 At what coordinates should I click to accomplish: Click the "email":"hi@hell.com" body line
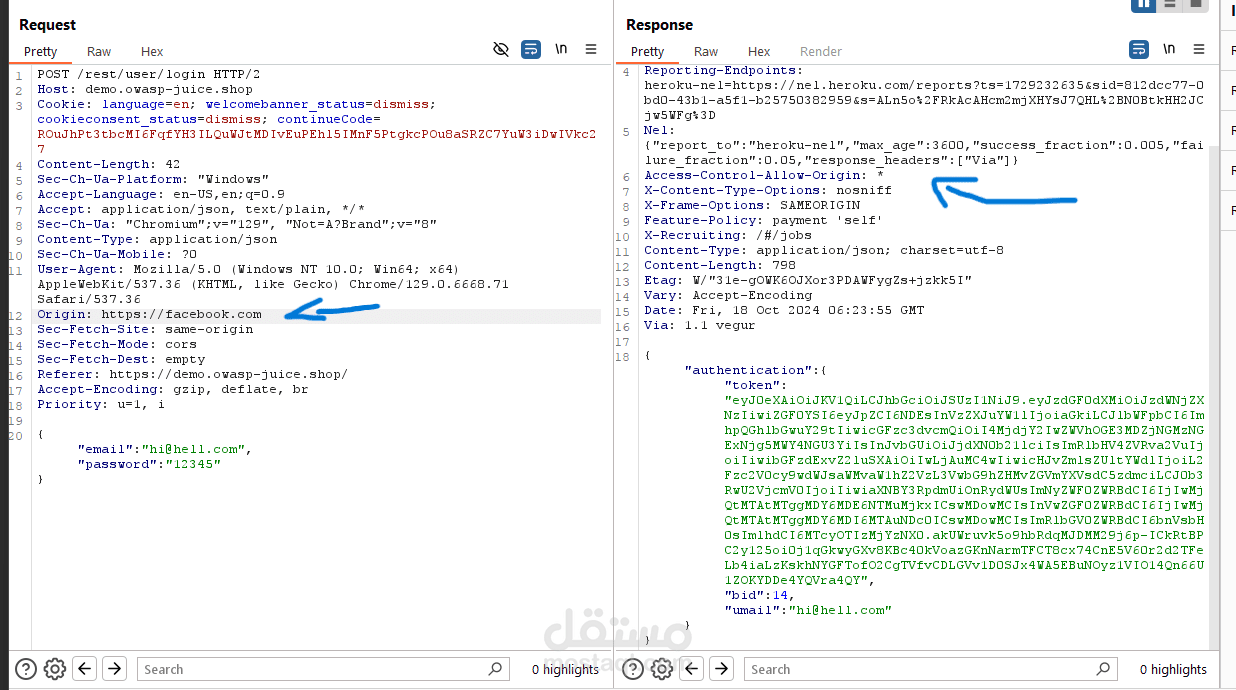(x=165, y=449)
